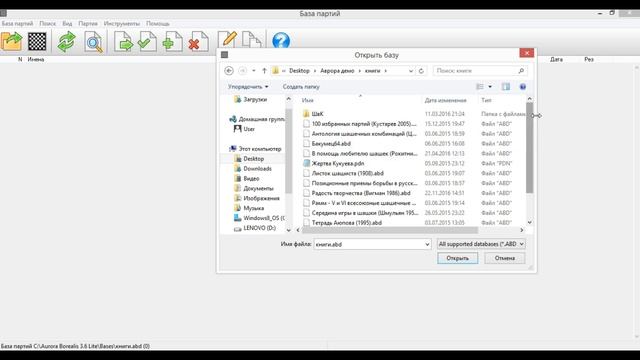Click the view mode icon in dialog
The height and width of the screenshot is (360, 640).
(x=480, y=87)
